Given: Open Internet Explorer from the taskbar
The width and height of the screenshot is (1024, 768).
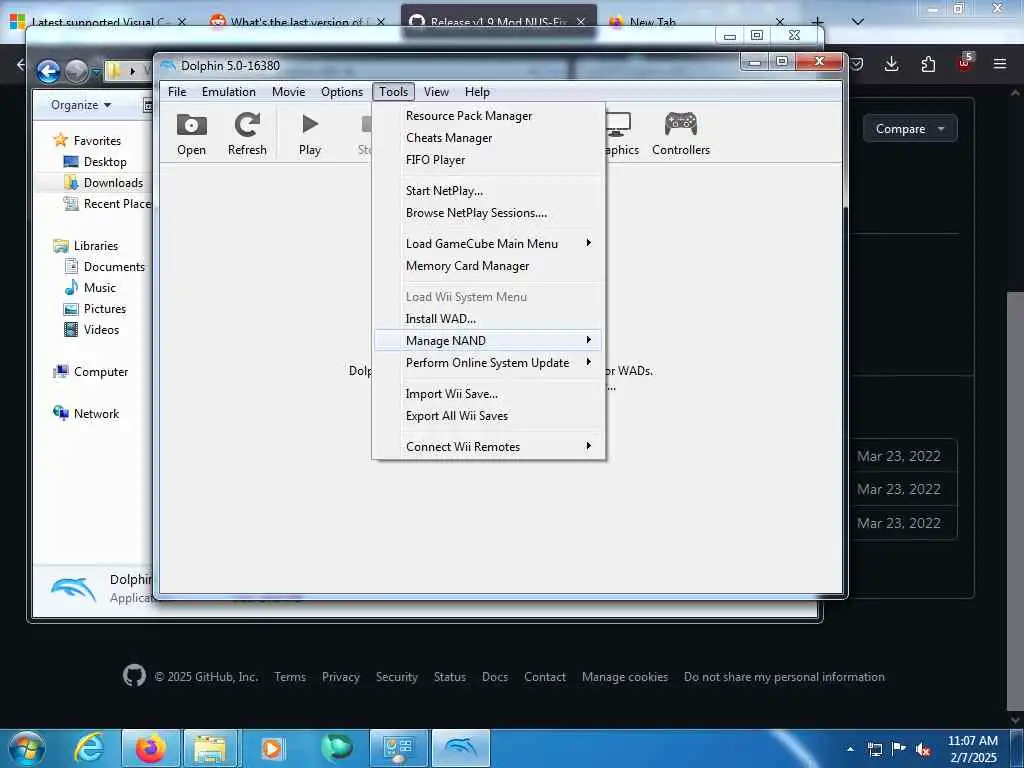Looking at the screenshot, I should [89, 748].
